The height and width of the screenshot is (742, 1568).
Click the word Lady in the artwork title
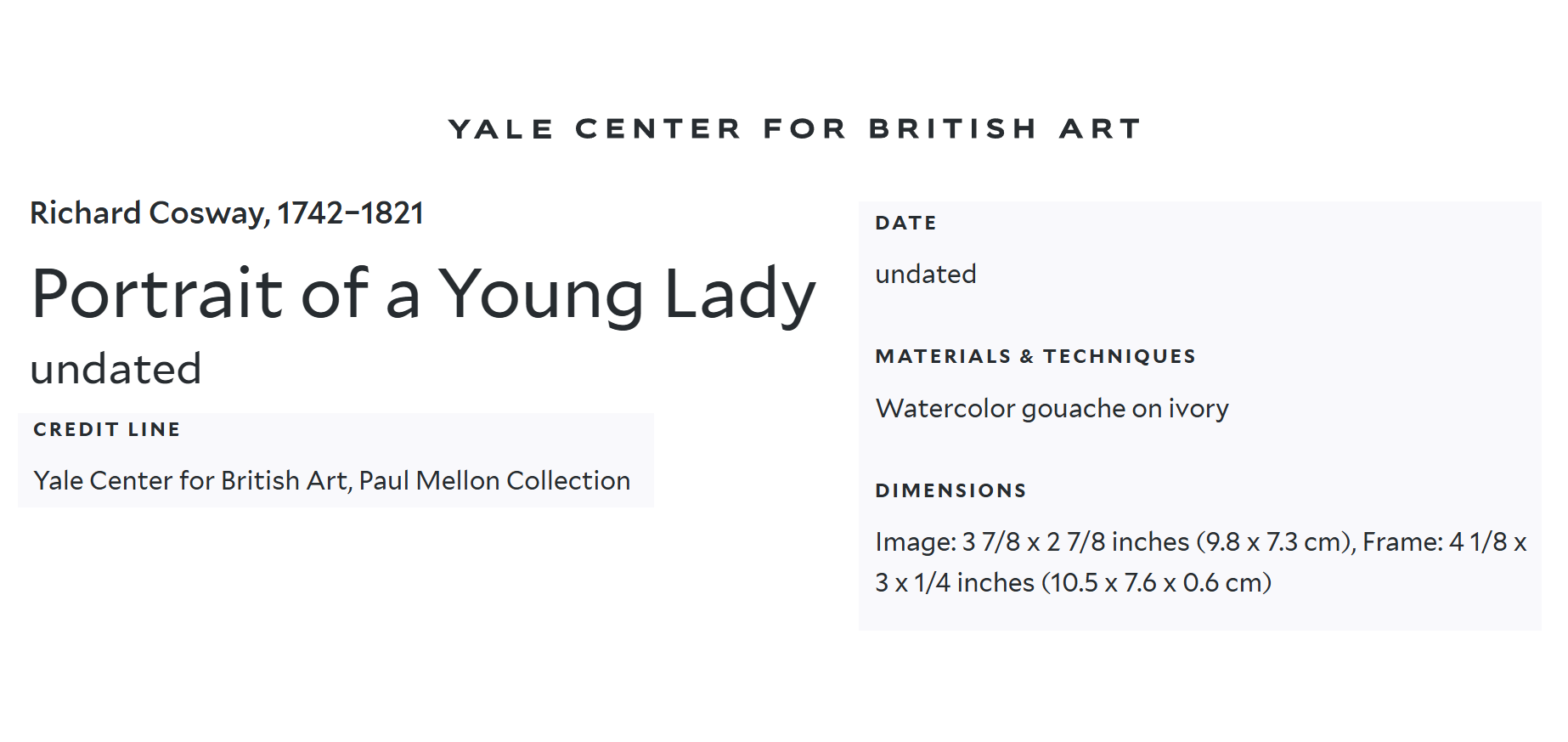click(739, 294)
